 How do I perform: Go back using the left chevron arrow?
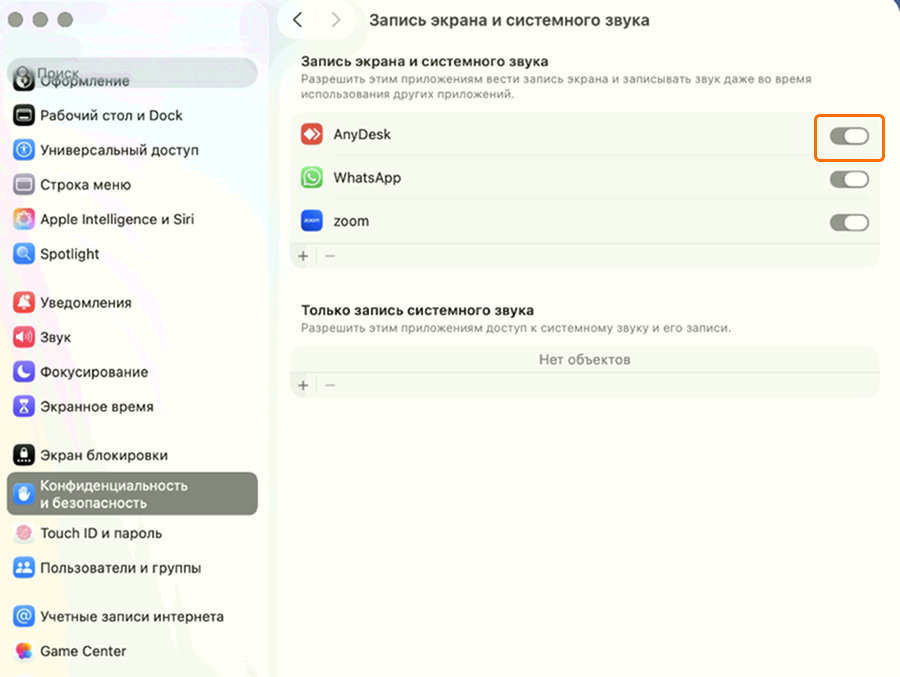297,19
